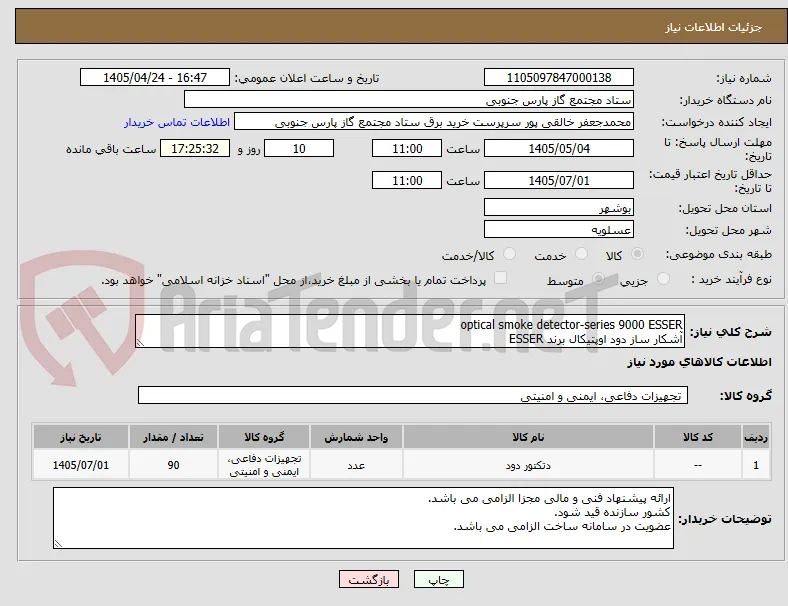The height and width of the screenshot is (606, 788).
Task: Select the جزیی purchase type radio
Action: click(663, 278)
